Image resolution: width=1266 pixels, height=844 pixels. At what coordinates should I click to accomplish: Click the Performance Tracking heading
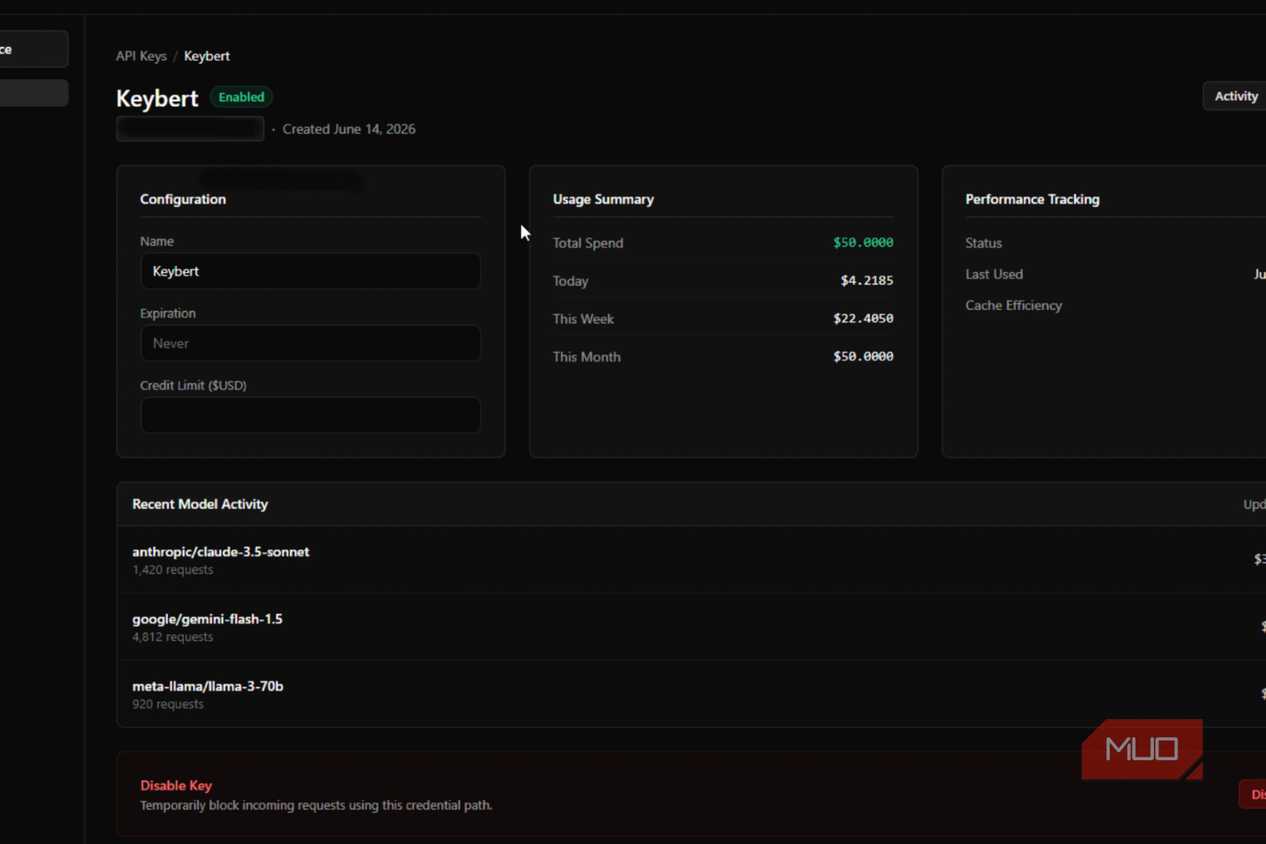pos(1032,199)
